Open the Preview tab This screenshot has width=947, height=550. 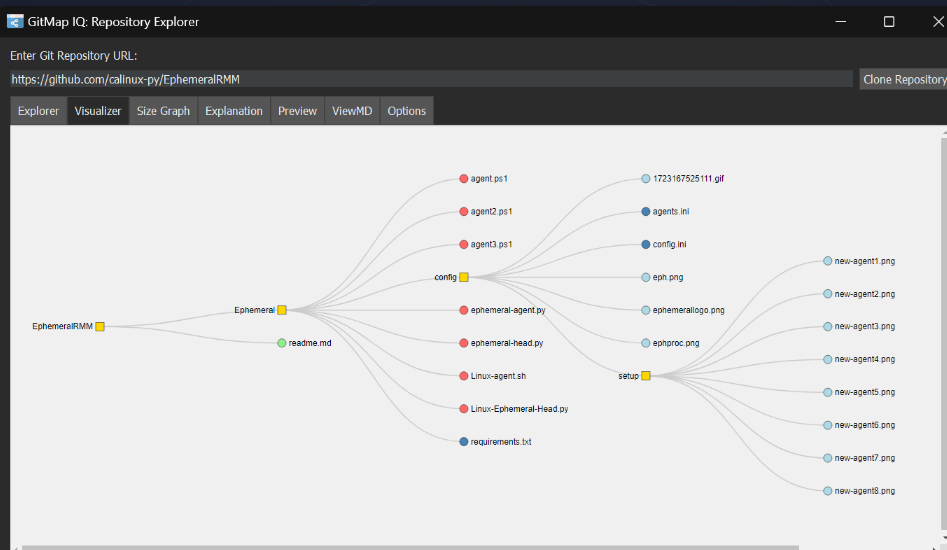coord(297,111)
